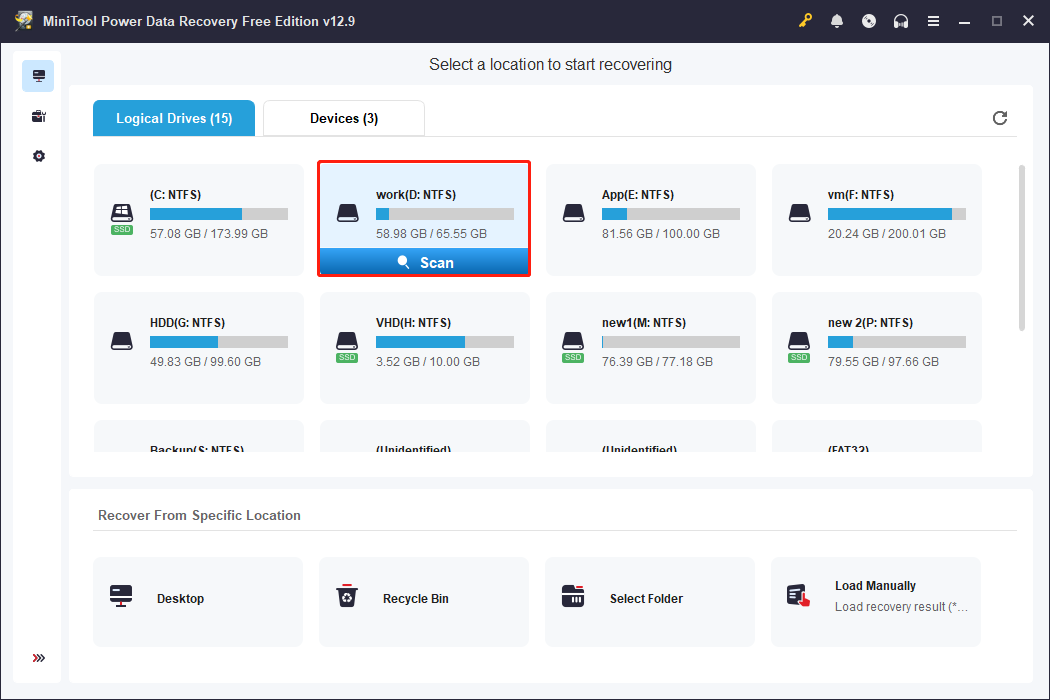Choose Select Folder option
Viewport: 1050px width, 700px height.
(x=650, y=602)
